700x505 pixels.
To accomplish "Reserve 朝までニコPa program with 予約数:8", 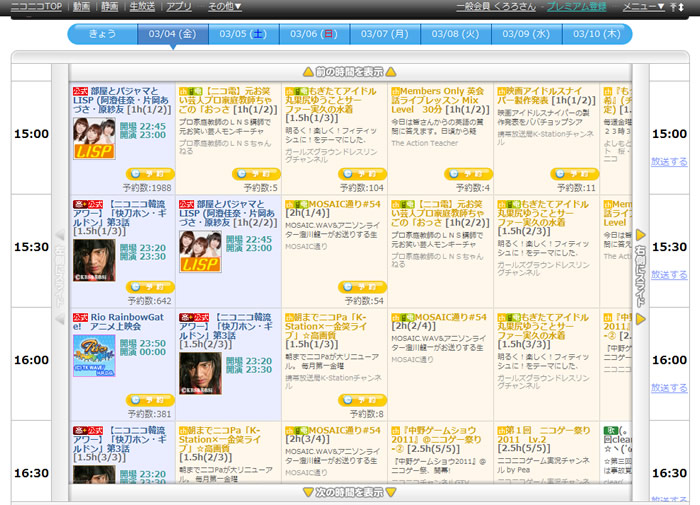I will (x=362, y=400).
